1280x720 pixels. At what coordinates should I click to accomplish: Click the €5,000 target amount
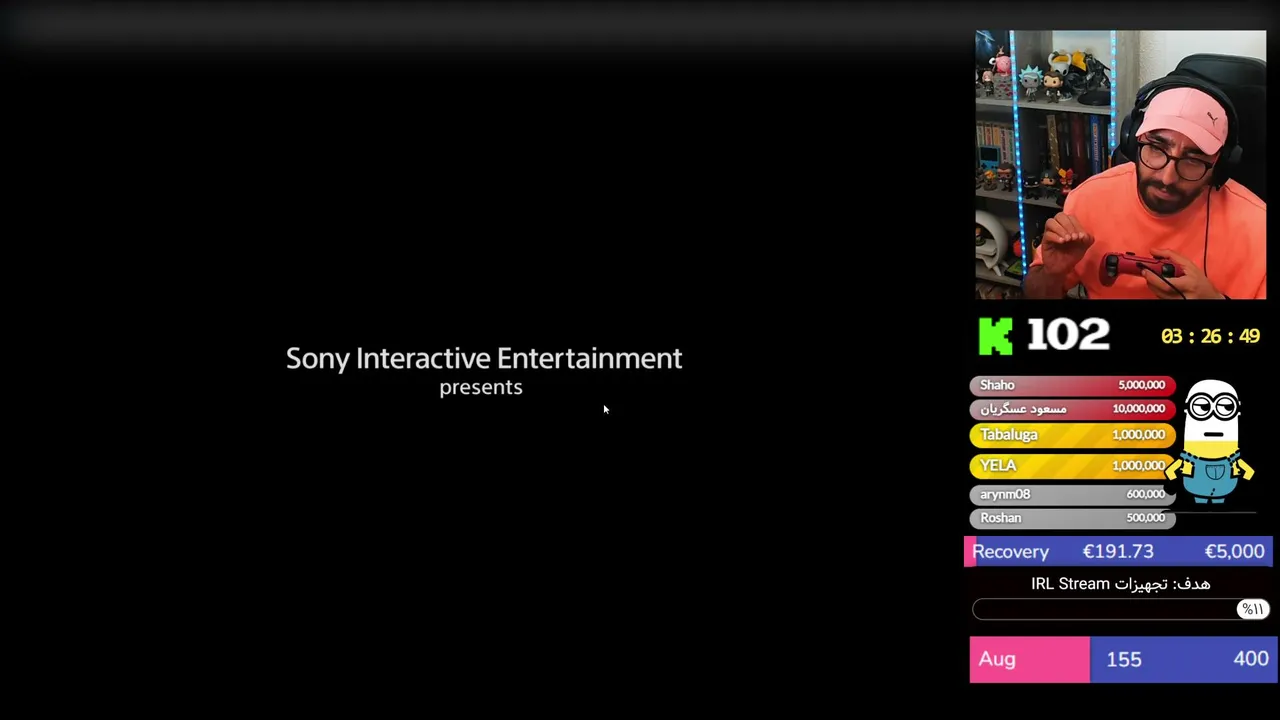click(1234, 552)
